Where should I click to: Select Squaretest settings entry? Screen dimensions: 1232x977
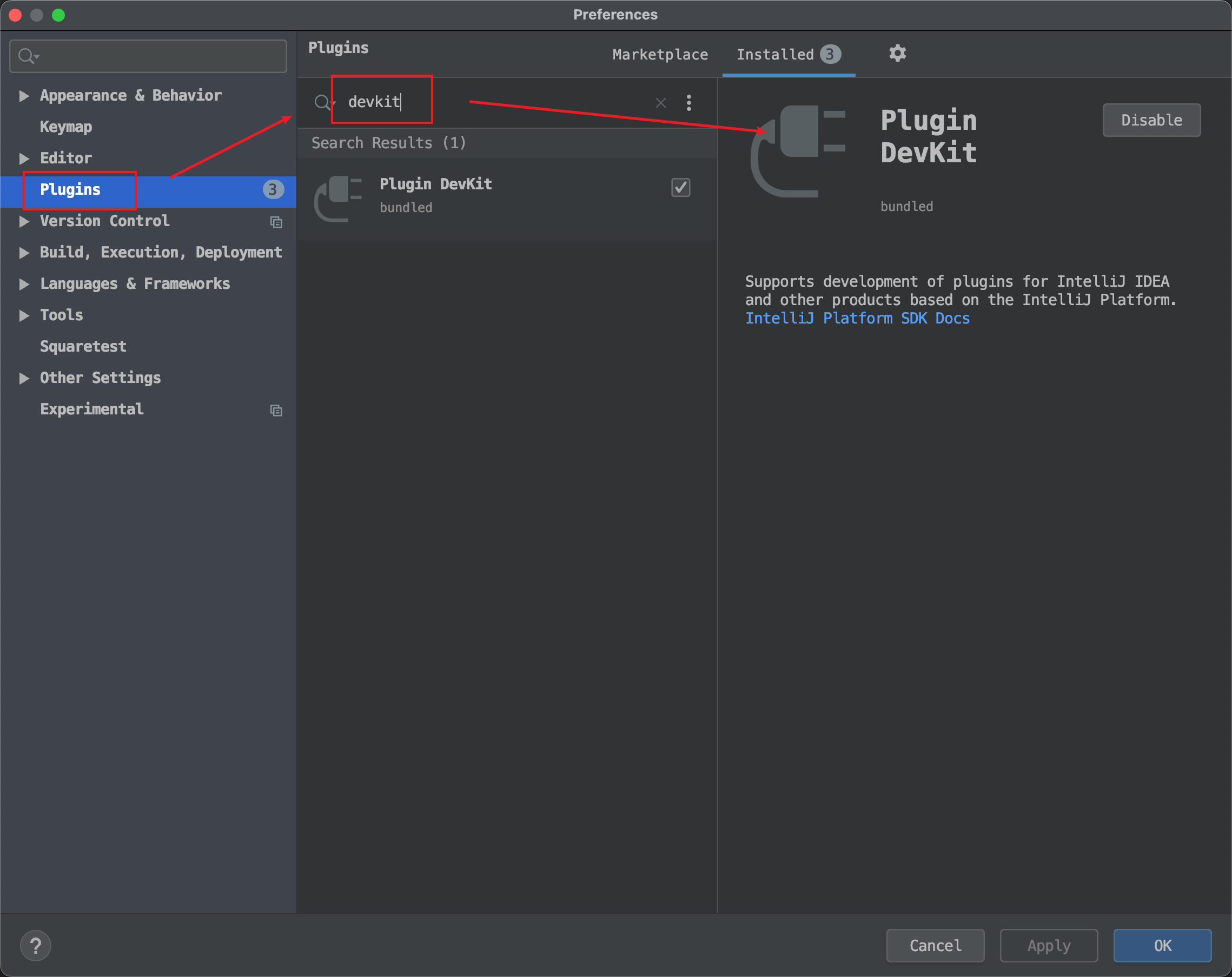pos(83,346)
